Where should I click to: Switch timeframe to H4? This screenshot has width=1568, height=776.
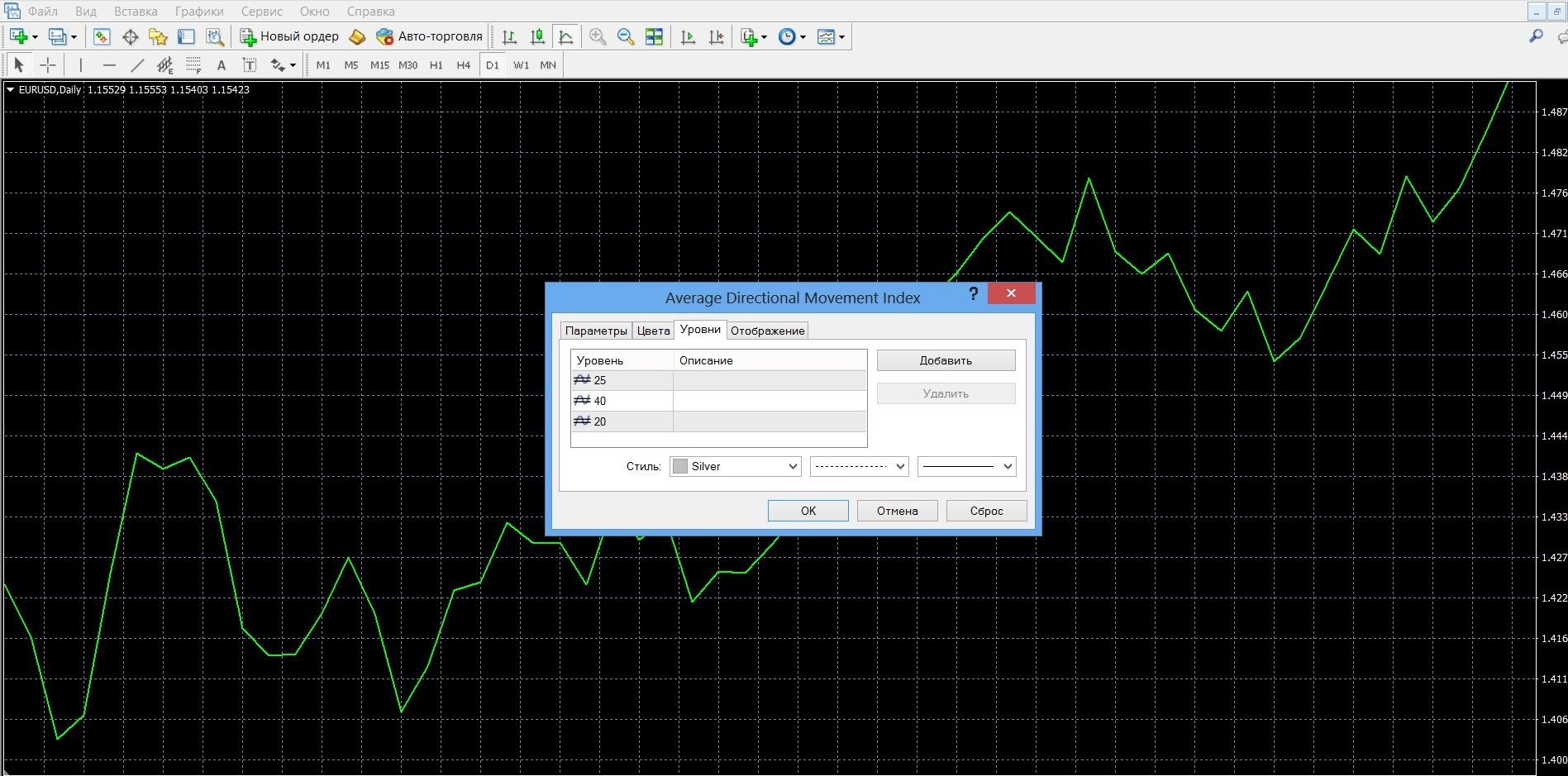point(464,64)
